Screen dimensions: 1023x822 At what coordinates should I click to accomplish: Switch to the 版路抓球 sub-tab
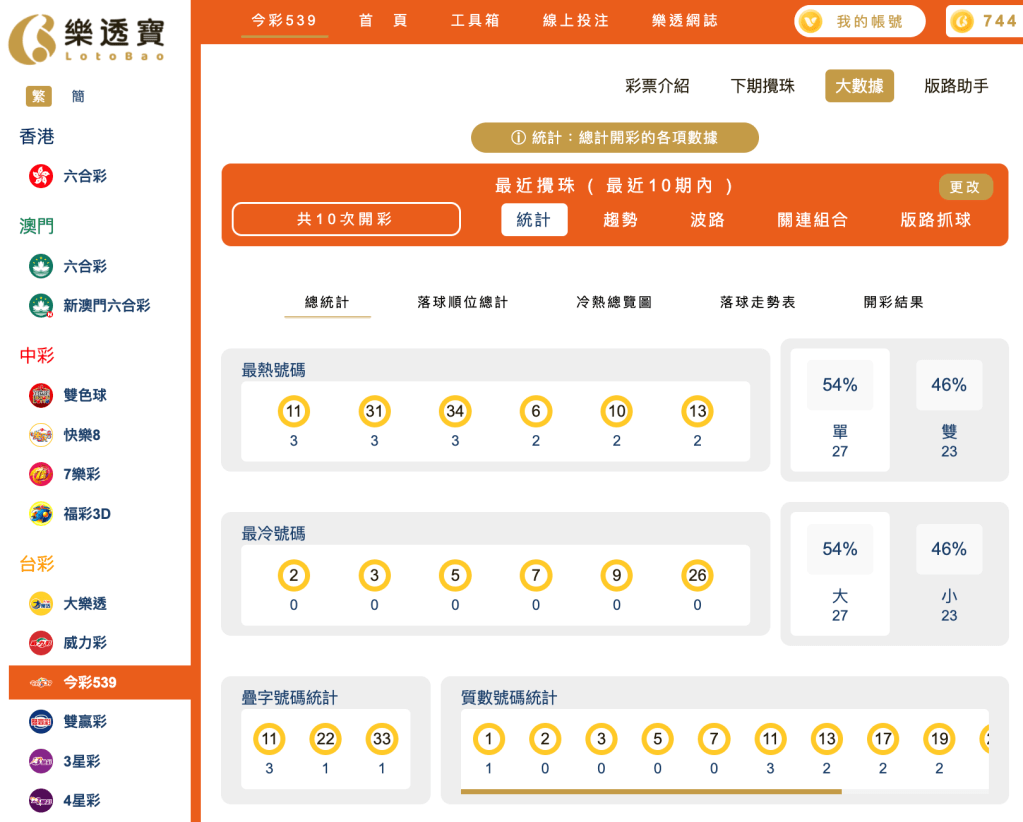(936, 220)
